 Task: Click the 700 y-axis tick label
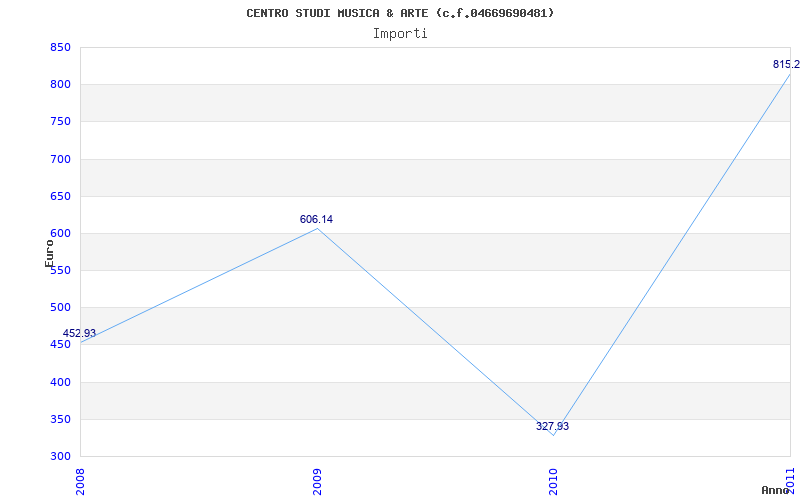click(60, 159)
